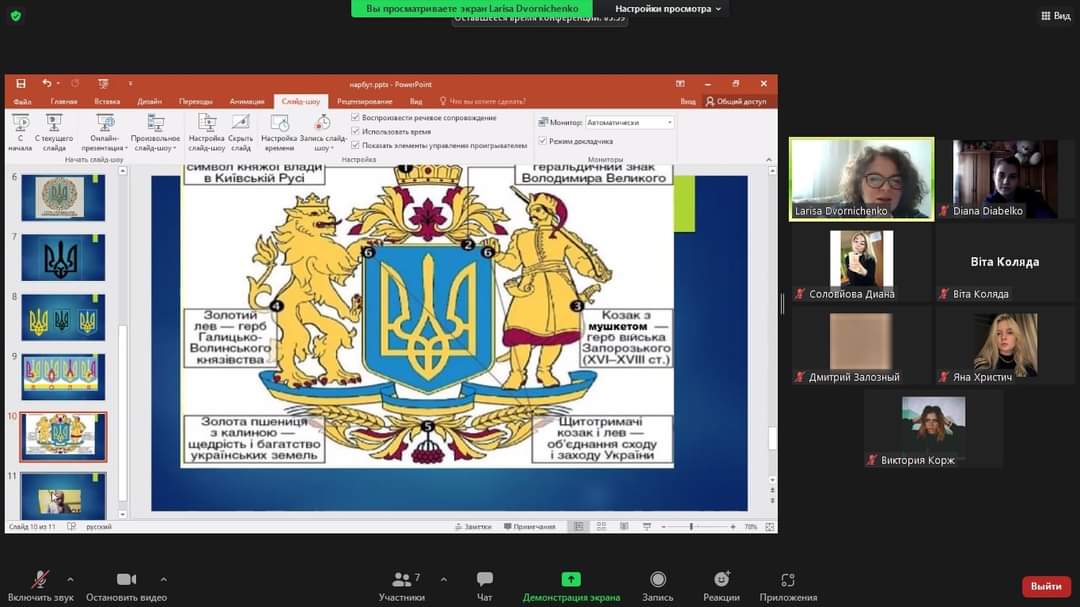Start recording with the 'Запись' button

658,580
